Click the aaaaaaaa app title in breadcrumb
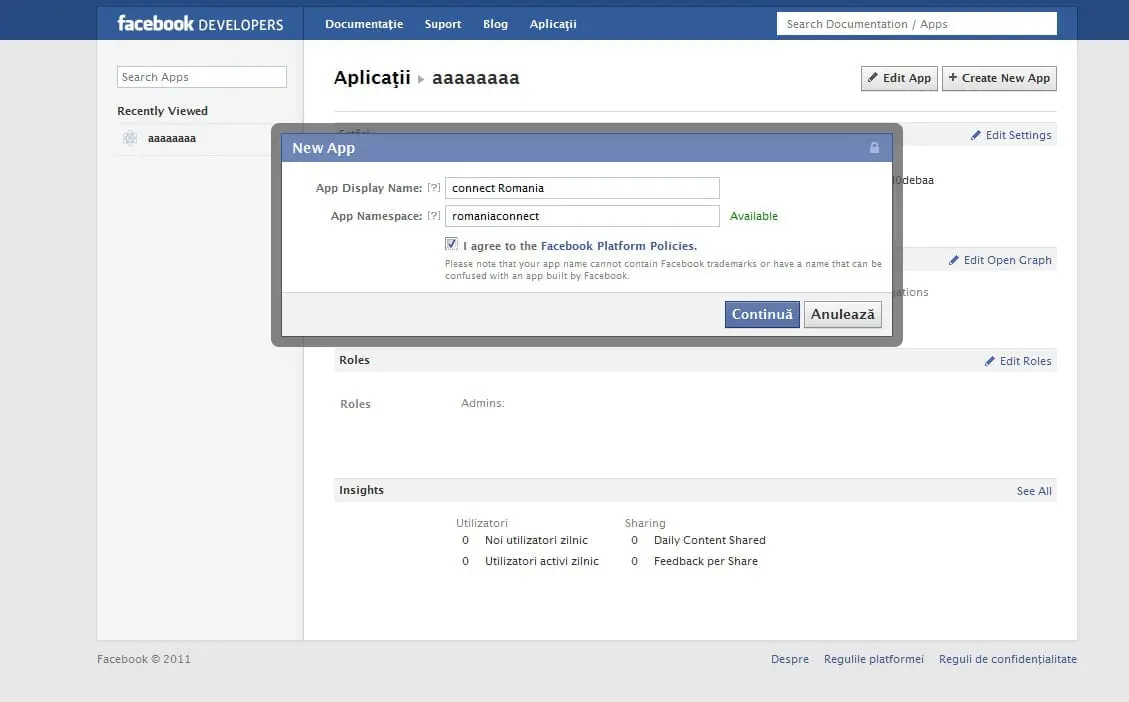This screenshot has width=1129, height=702. 475,78
